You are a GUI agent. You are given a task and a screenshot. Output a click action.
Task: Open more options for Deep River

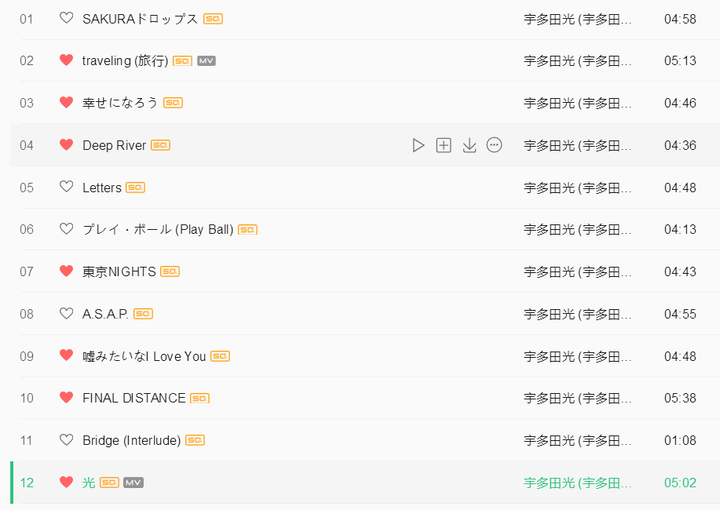click(x=494, y=145)
